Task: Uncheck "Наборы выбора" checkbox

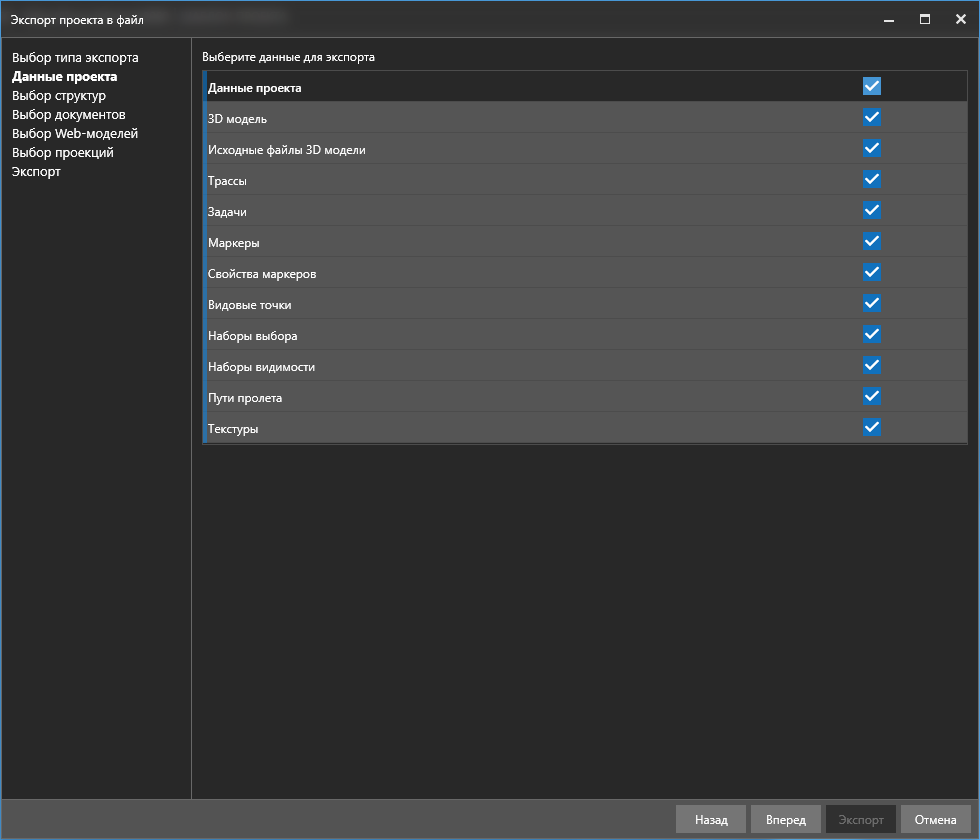Action: (x=872, y=334)
